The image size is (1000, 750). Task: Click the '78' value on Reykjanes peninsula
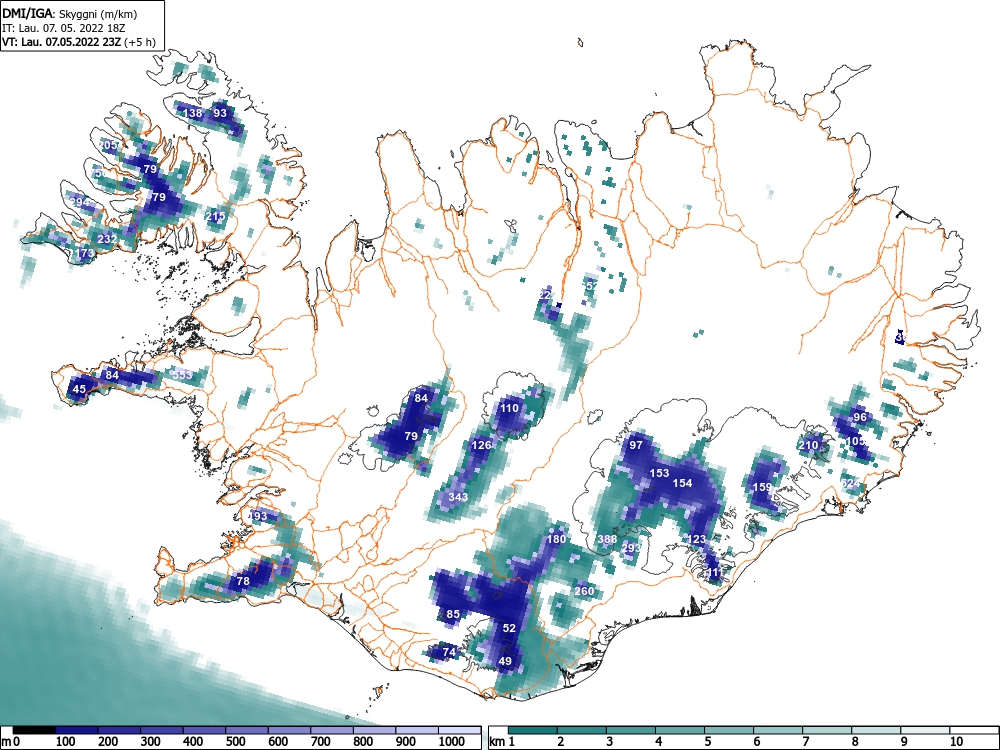pyautogui.click(x=243, y=582)
